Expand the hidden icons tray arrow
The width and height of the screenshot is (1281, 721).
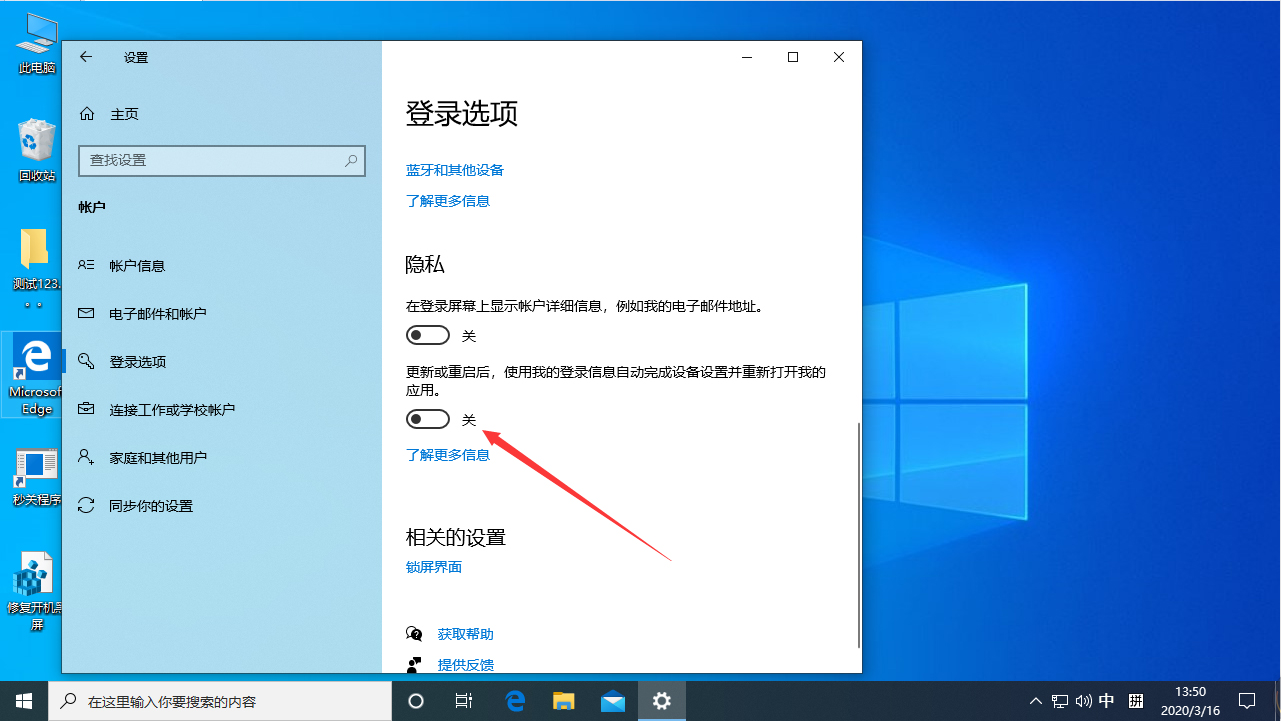[1036, 701]
